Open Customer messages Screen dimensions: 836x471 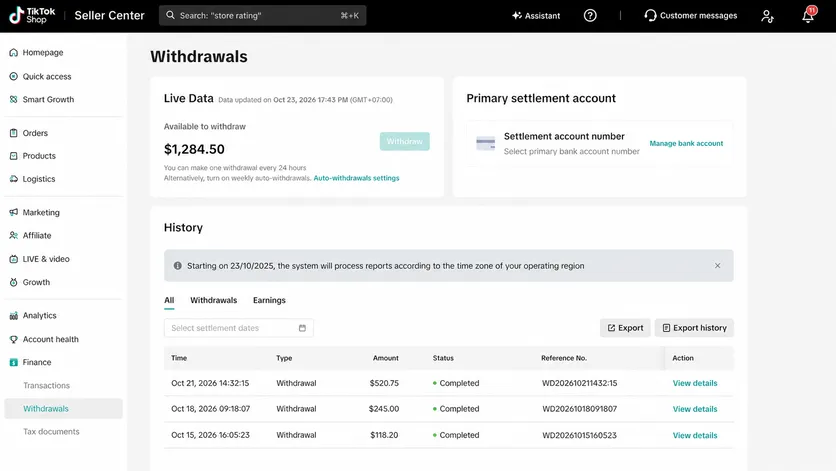pyautogui.click(x=690, y=15)
